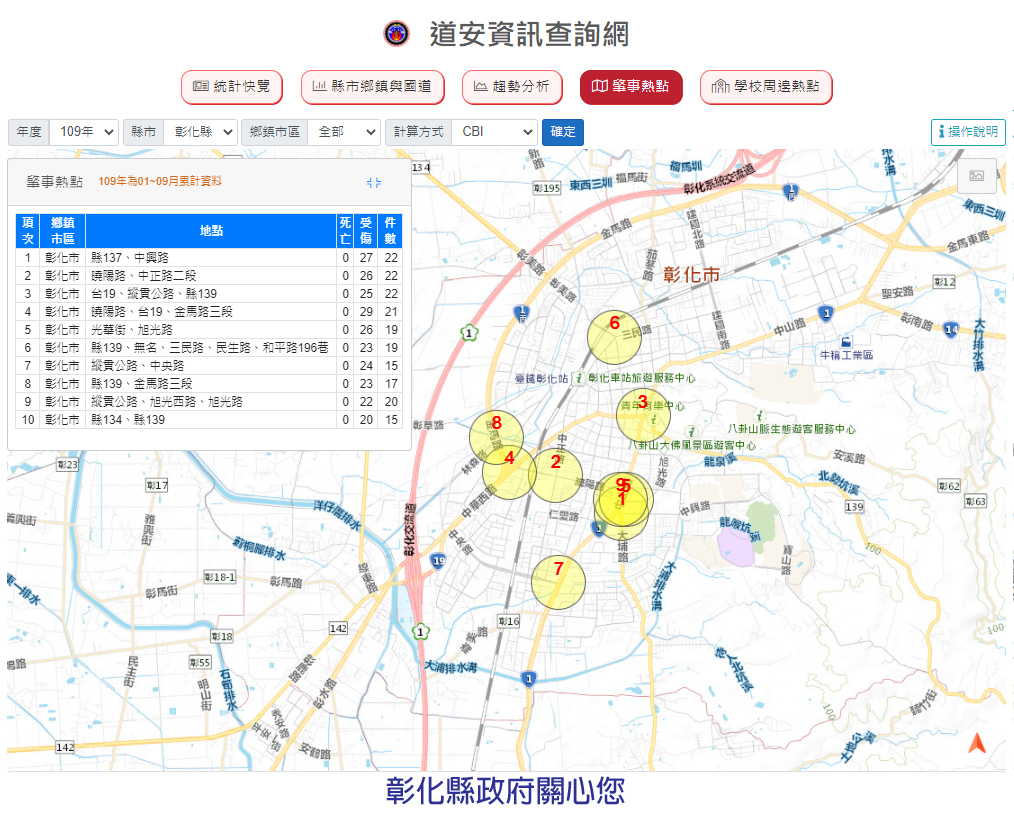
Task: Open the basemap image switcher icon
Action: (x=976, y=176)
